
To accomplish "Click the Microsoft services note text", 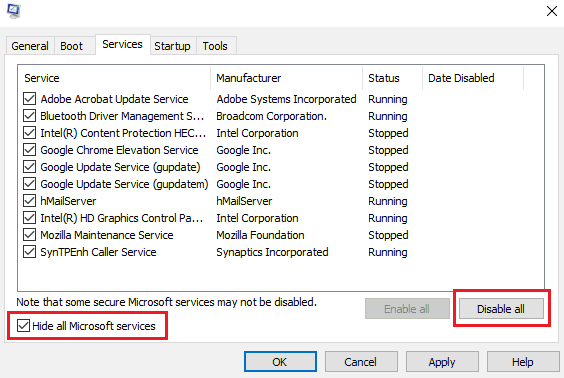I will tap(167, 302).
